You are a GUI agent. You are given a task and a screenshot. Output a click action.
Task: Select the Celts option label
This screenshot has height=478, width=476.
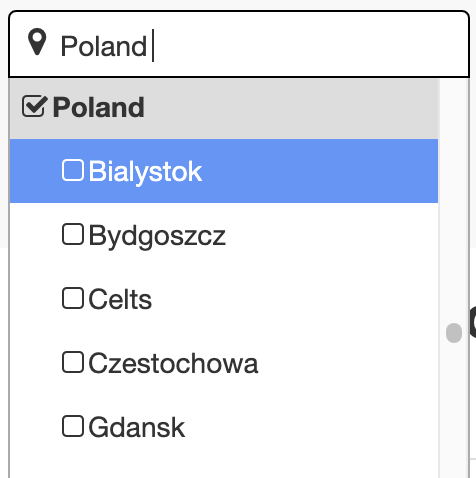click(x=120, y=299)
